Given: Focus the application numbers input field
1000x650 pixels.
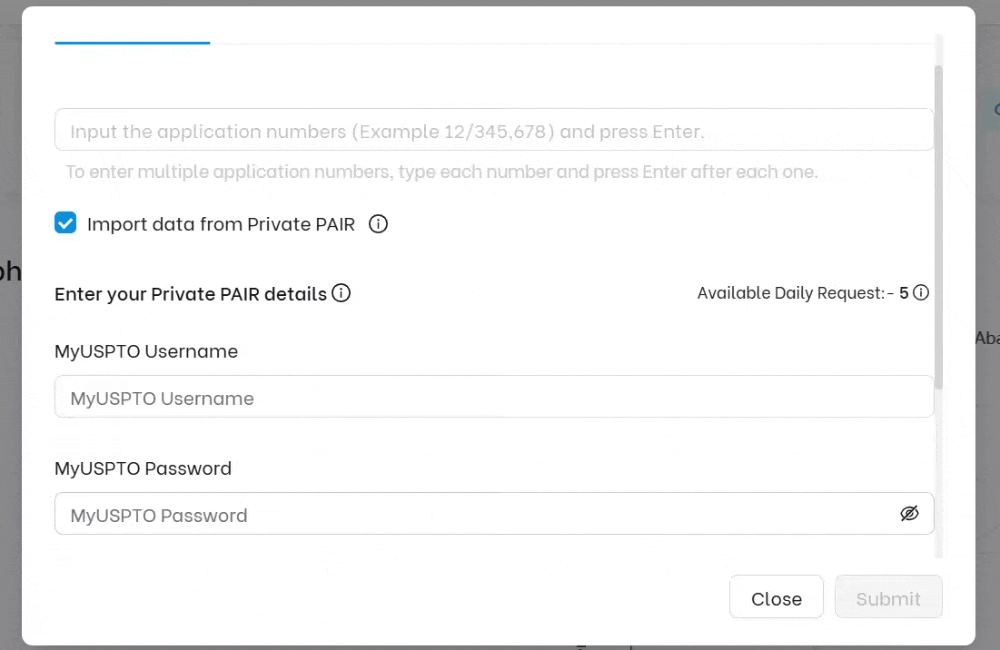Looking at the screenshot, I should coord(494,129).
